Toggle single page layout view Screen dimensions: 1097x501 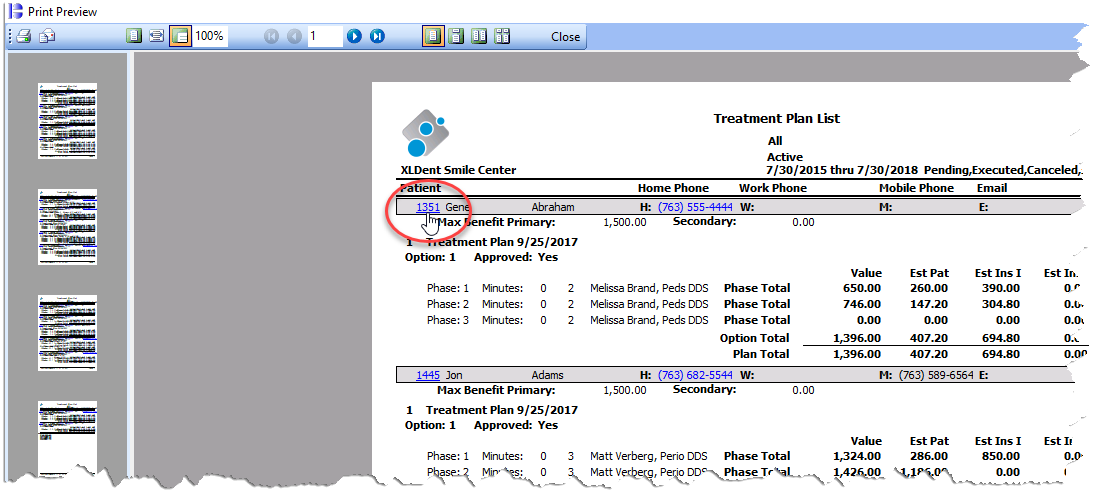tap(433, 37)
